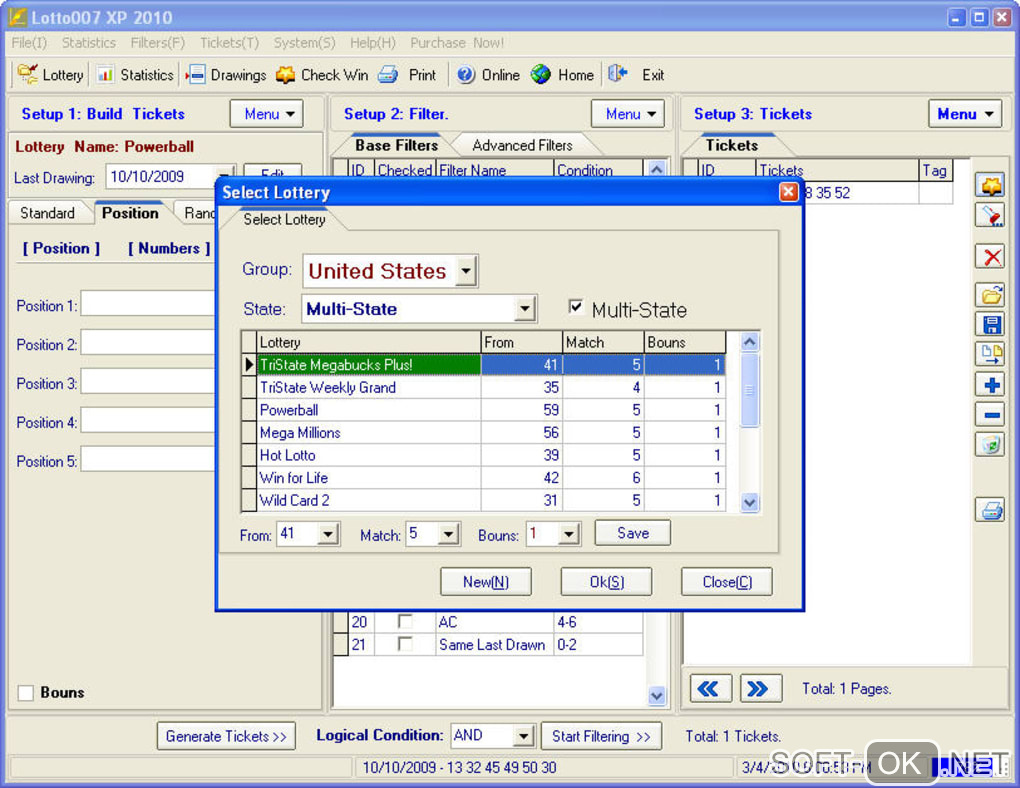Open the Help menu
This screenshot has width=1020, height=788.
(x=373, y=43)
